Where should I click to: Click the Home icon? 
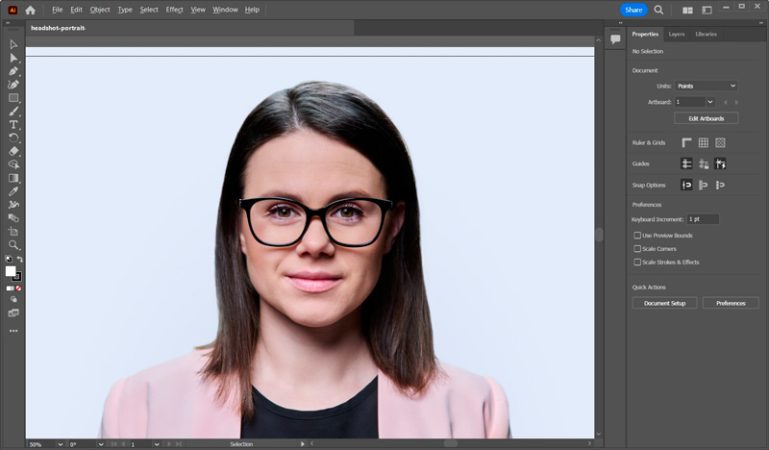pyautogui.click(x=30, y=10)
